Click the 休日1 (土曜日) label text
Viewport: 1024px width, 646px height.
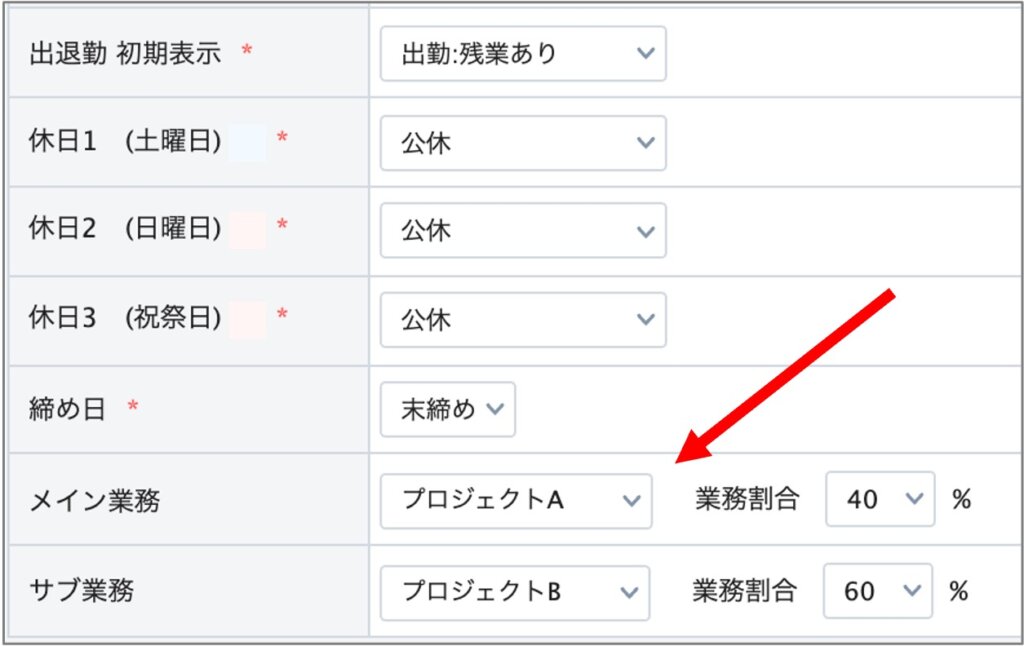click(x=125, y=143)
